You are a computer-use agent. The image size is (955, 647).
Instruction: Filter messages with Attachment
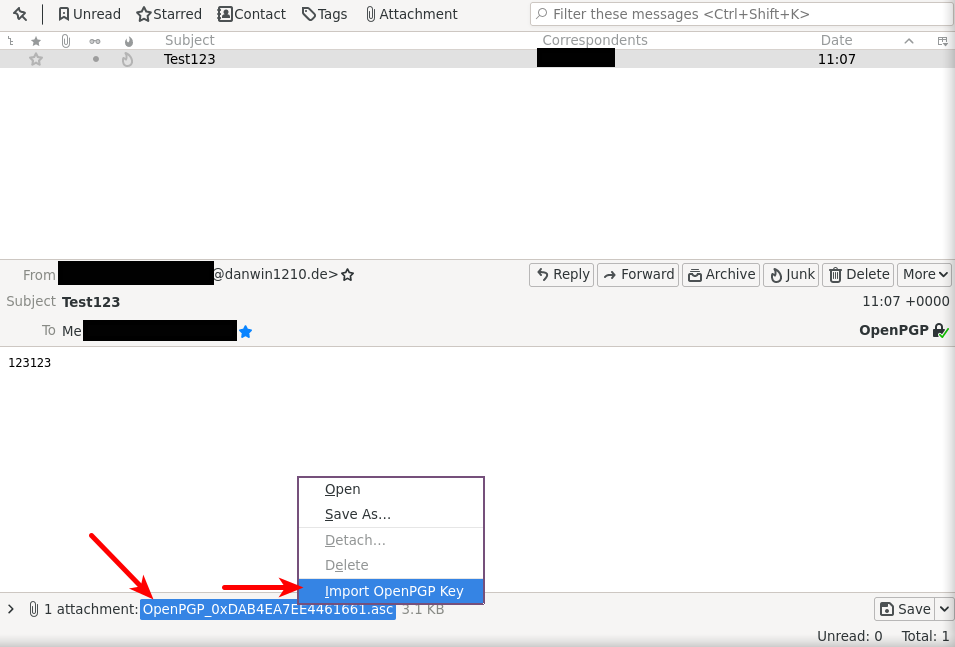411,14
